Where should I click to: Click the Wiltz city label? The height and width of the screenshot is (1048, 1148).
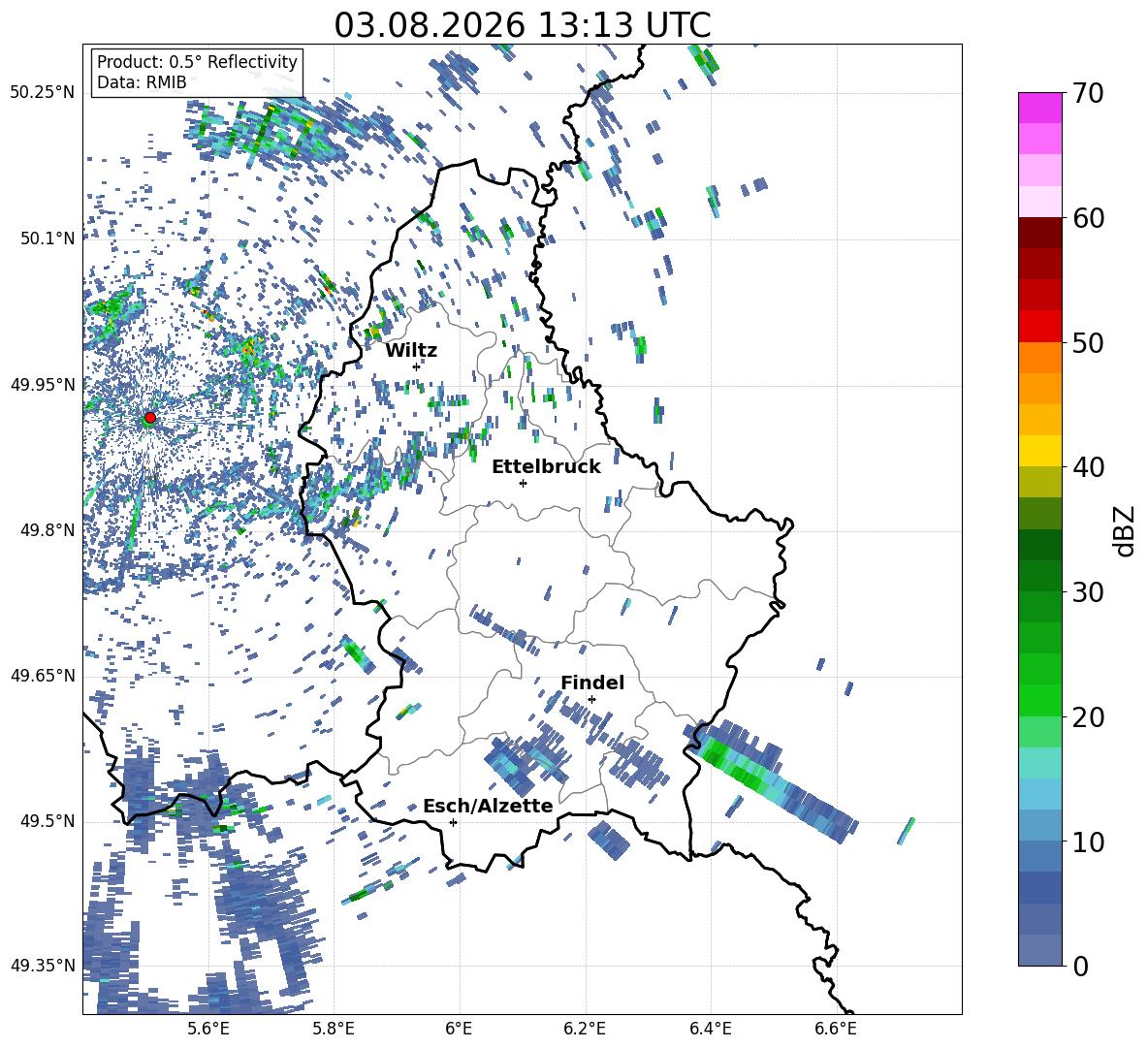(x=411, y=351)
